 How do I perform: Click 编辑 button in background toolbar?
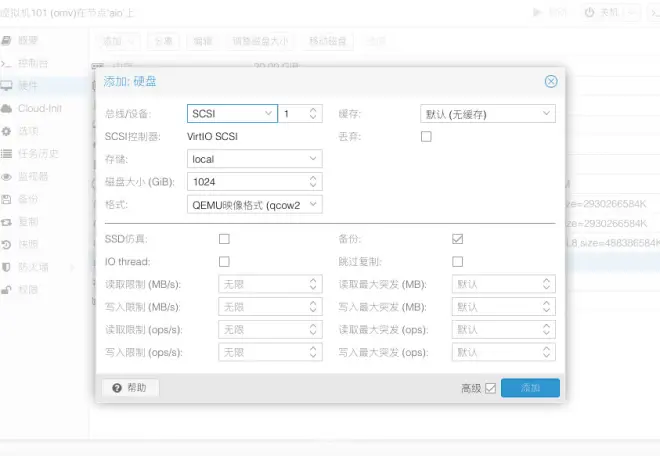click(x=202, y=41)
